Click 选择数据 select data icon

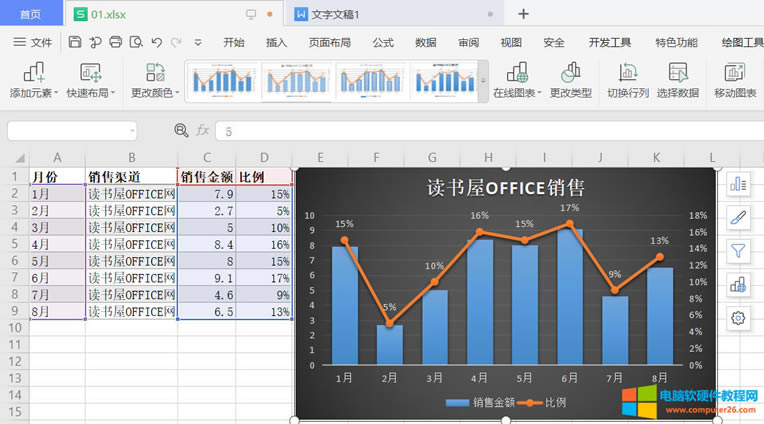click(677, 72)
